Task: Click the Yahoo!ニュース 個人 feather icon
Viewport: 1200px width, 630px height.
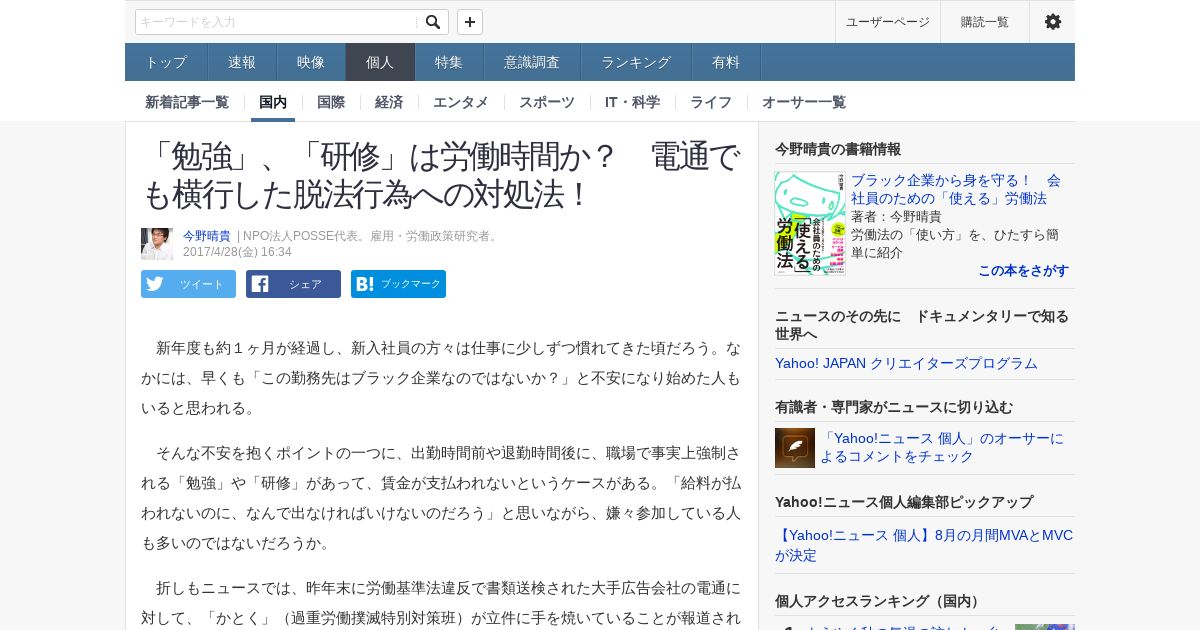Action: tap(795, 448)
